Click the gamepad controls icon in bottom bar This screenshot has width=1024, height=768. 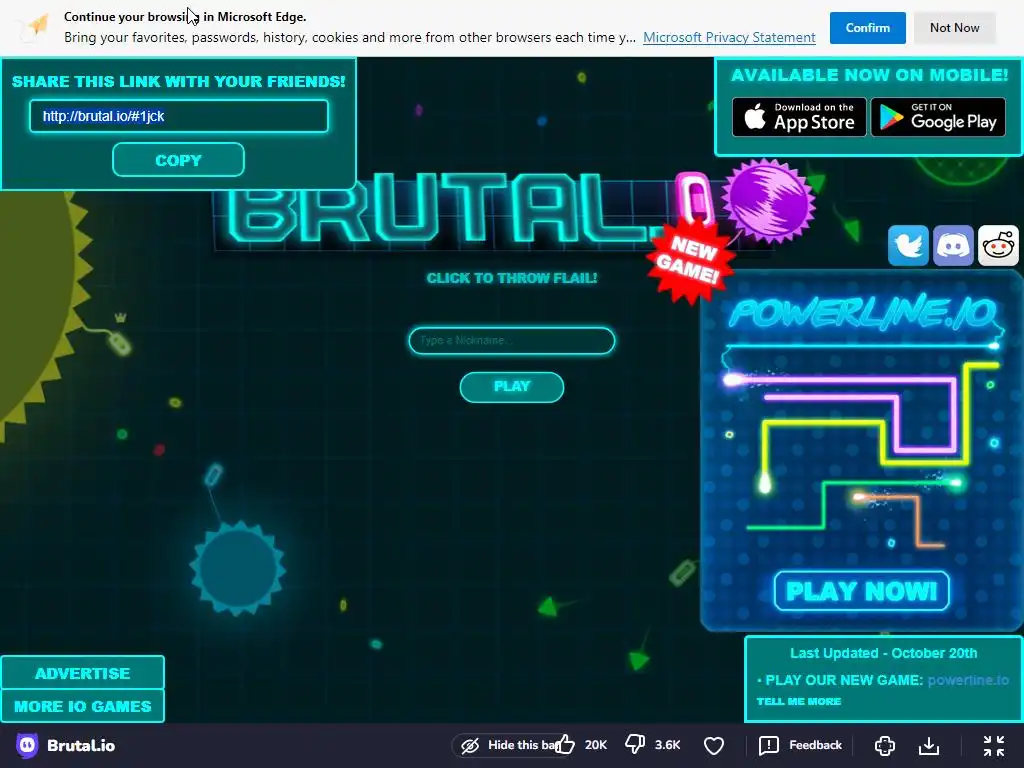[885, 745]
